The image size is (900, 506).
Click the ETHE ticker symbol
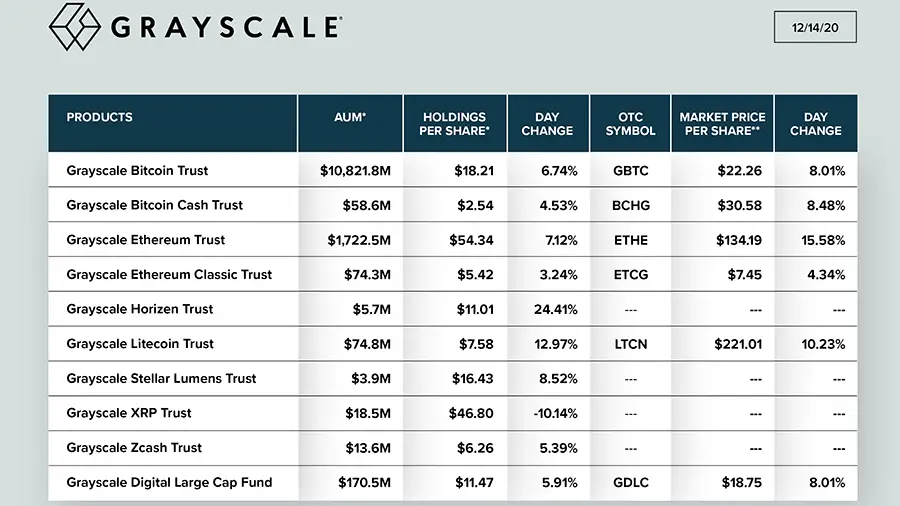pyautogui.click(x=630, y=240)
